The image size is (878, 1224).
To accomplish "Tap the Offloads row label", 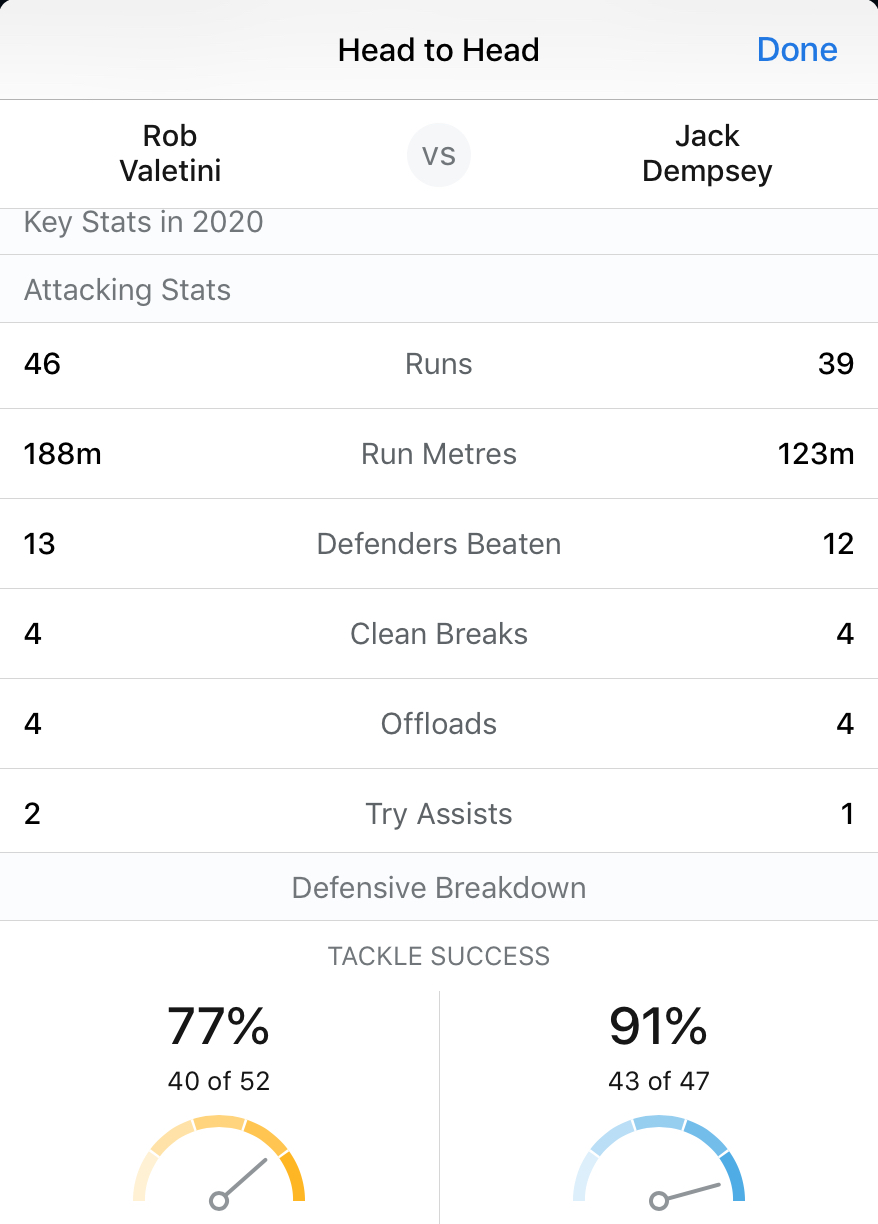I will pyautogui.click(x=439, y=724).
